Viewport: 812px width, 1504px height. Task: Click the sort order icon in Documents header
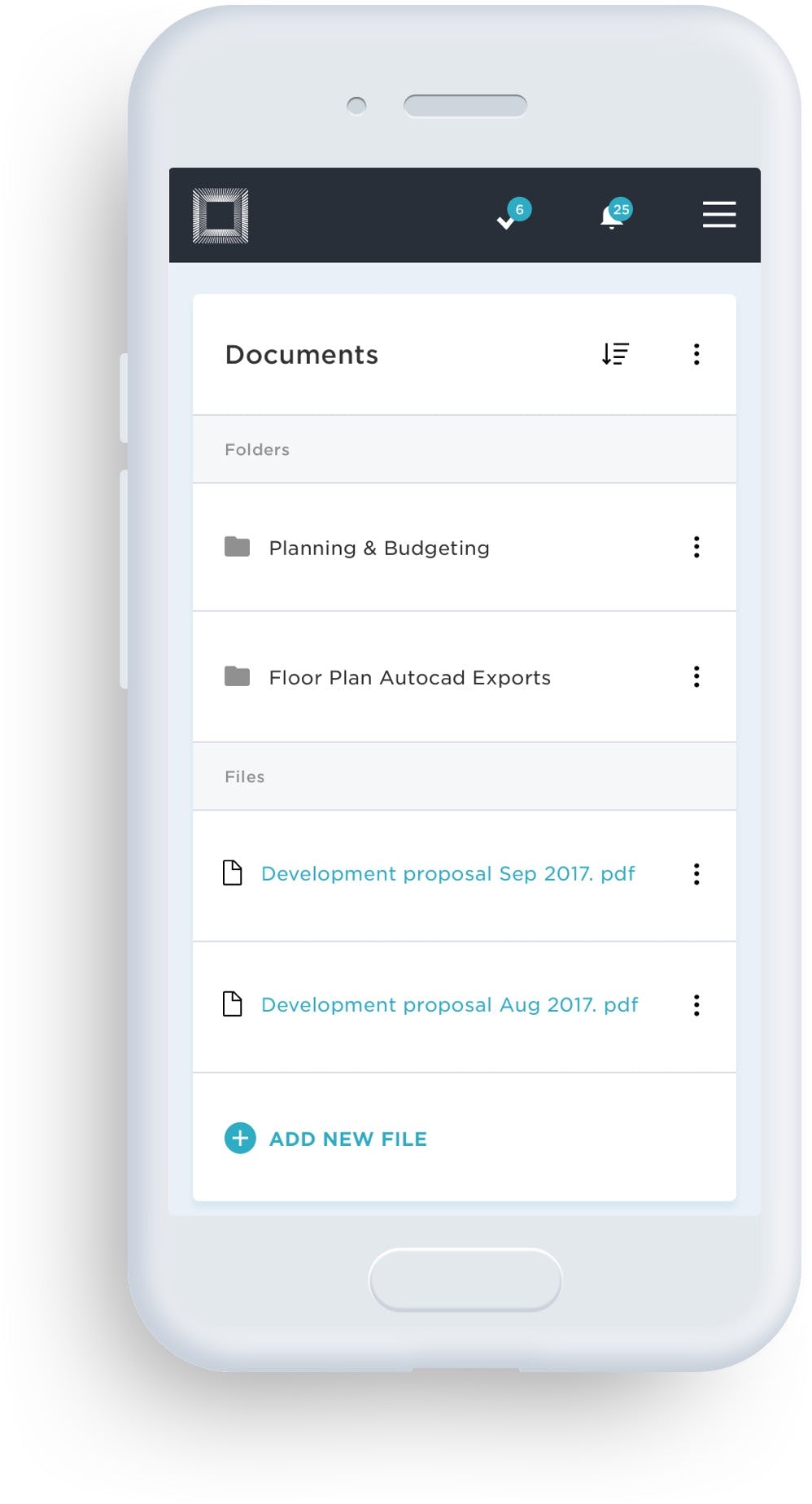click(616, 353)
